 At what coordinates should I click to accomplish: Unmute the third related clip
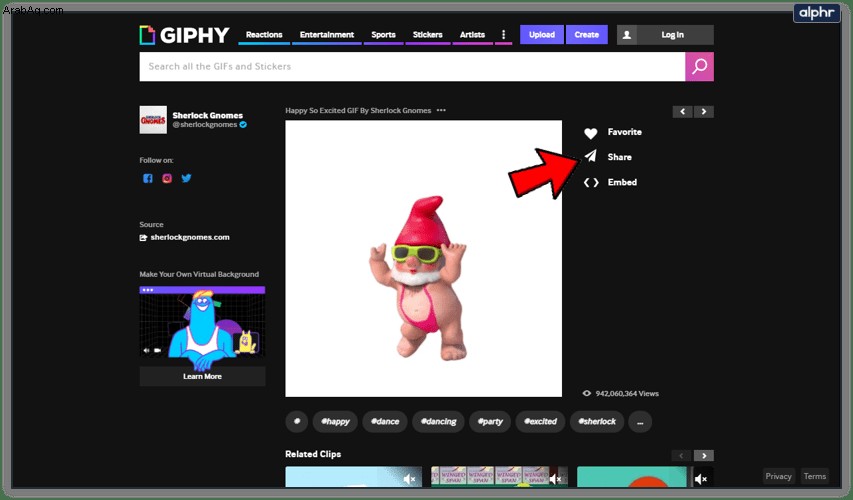click(701, 479)
